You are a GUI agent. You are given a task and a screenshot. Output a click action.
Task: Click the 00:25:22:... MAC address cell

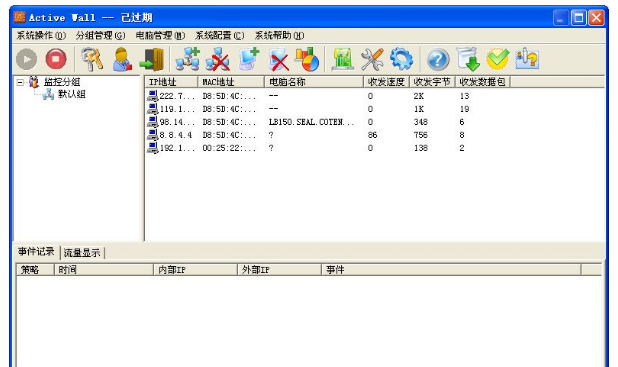point(229,148)
